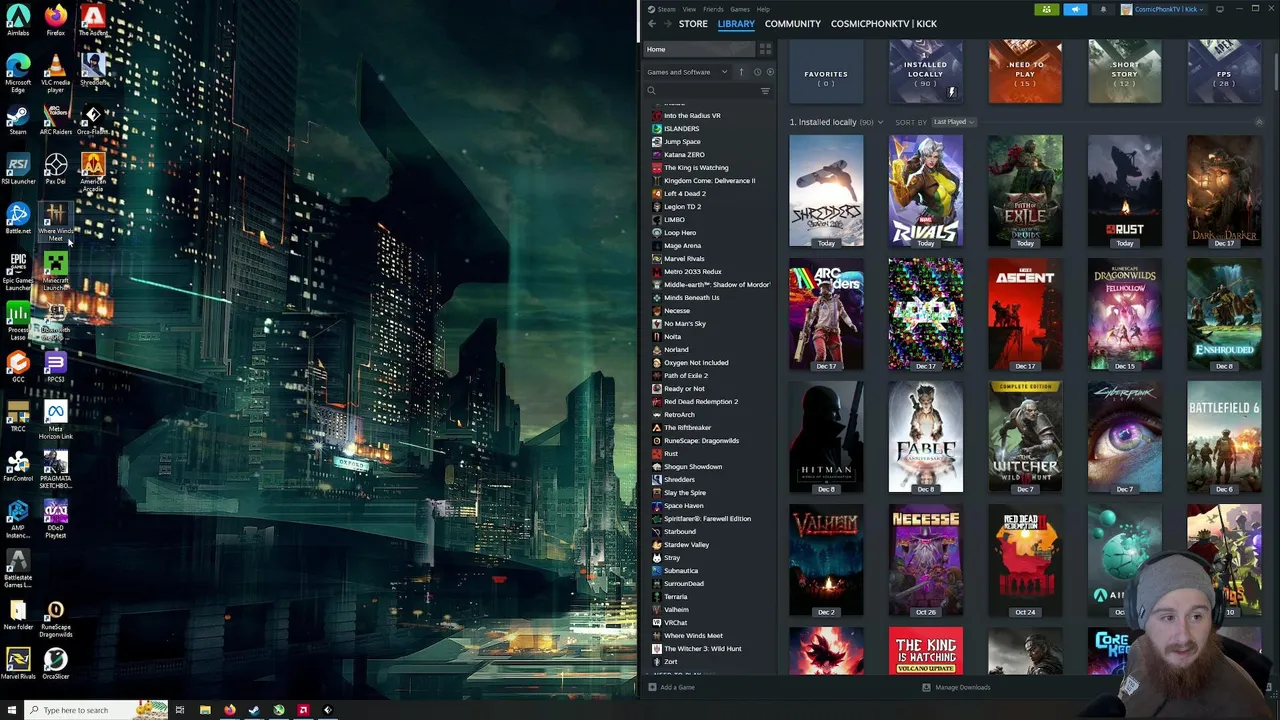Open the VLC media player desktop icon
Viewport: 1280px width, 720px height.
(56, 72)
